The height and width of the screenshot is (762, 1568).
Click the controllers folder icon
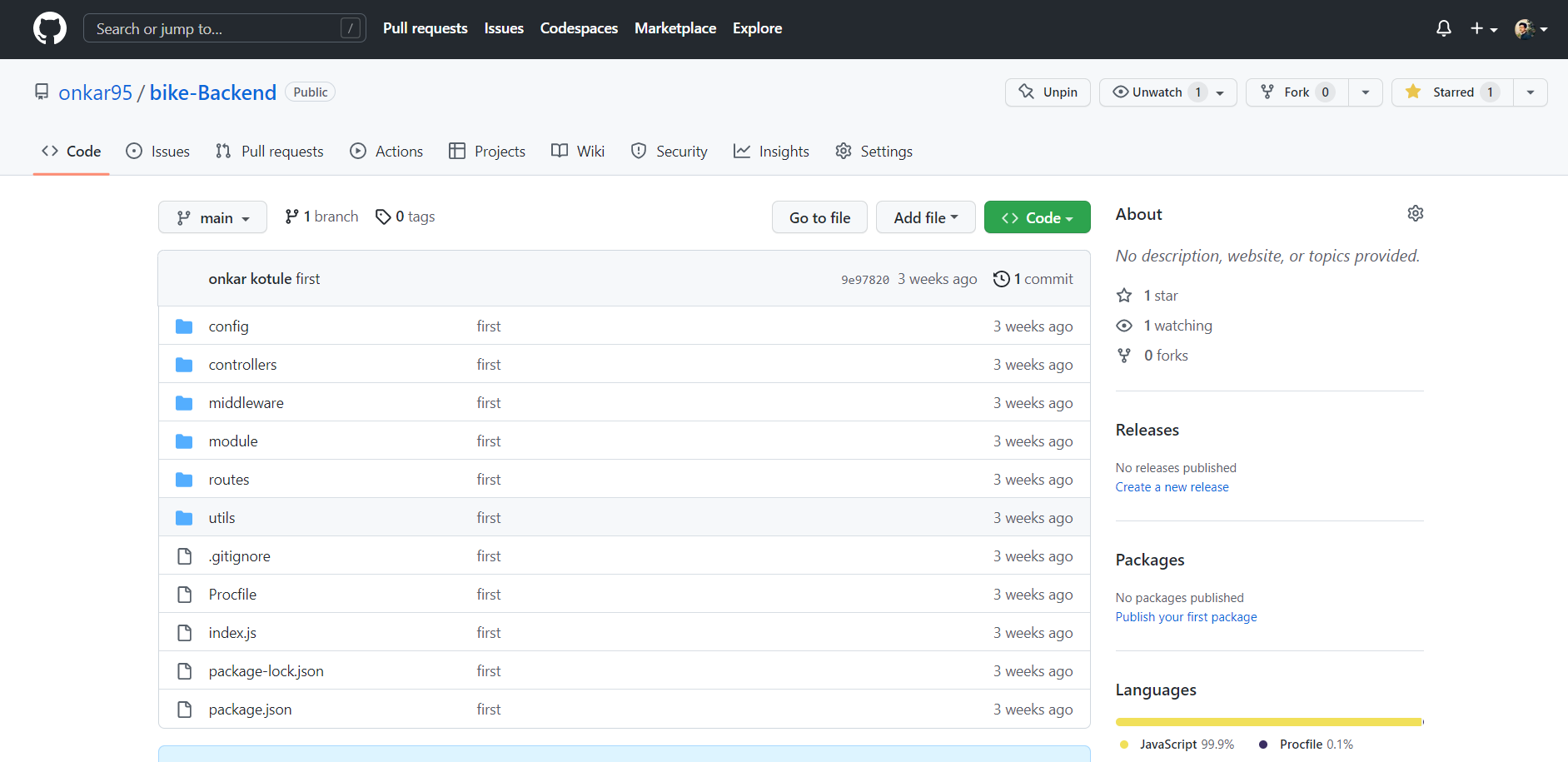coord(184,365)
